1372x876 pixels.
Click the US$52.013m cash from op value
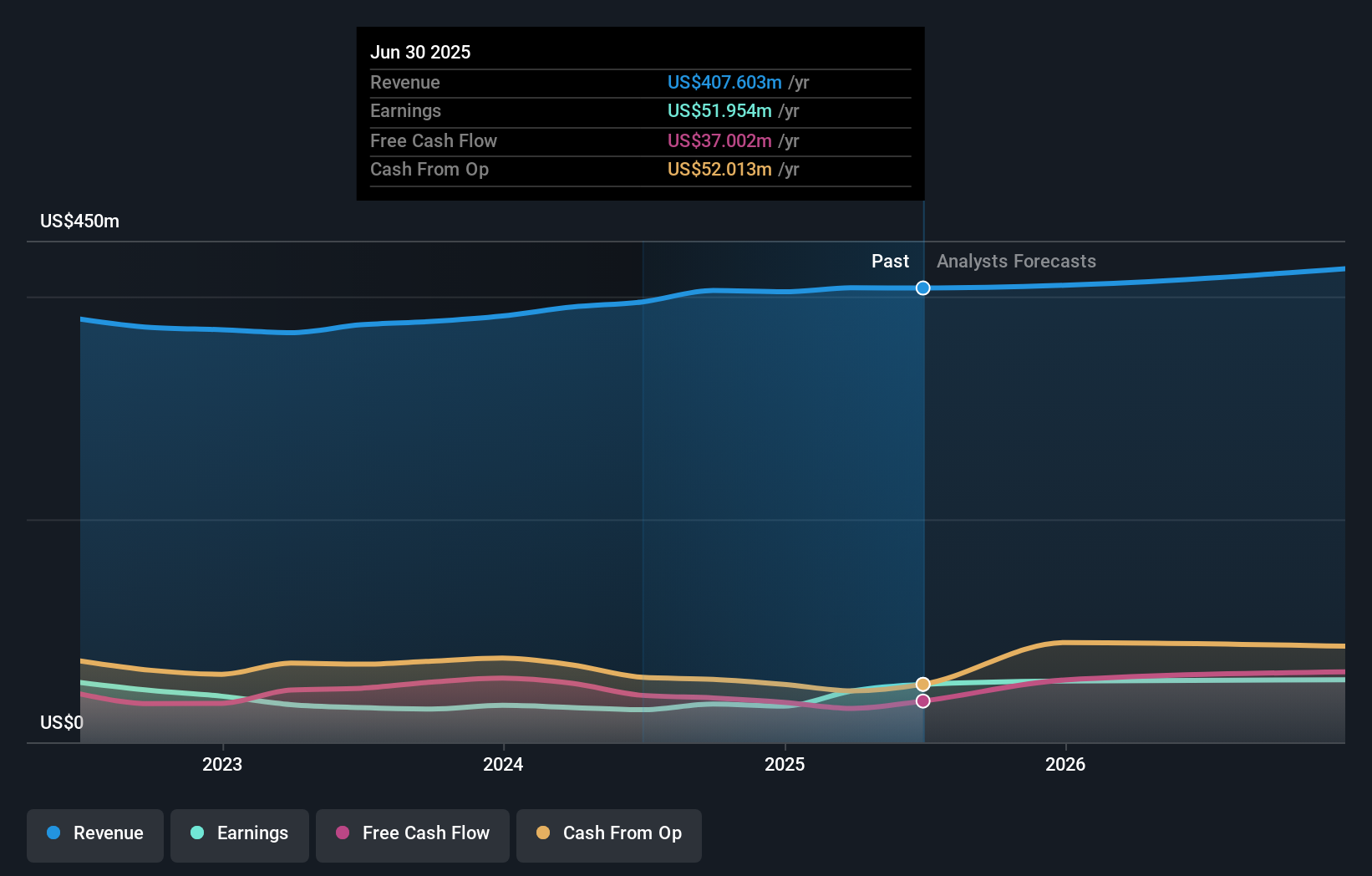(719, 169)
